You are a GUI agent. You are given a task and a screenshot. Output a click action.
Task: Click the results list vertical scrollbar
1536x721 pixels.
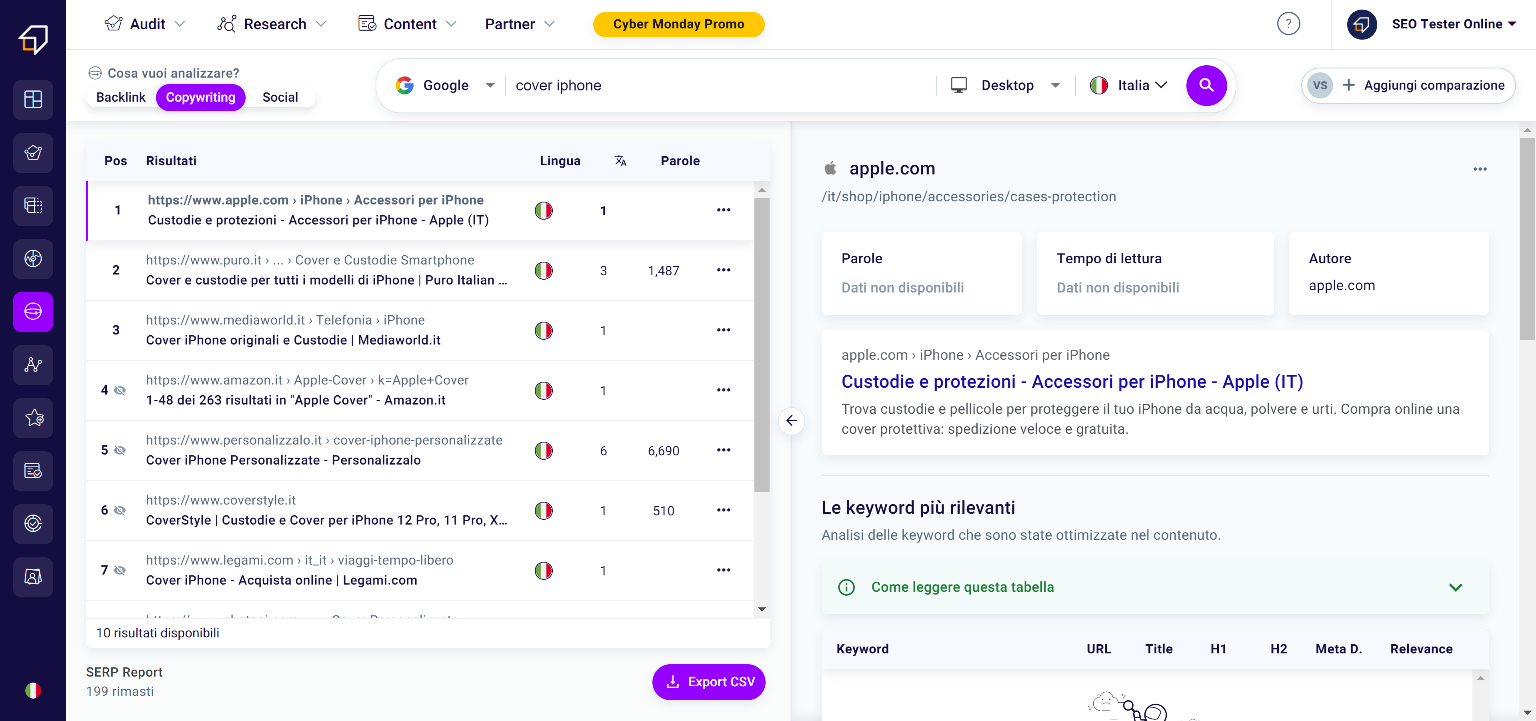click(x=762, y=345)
